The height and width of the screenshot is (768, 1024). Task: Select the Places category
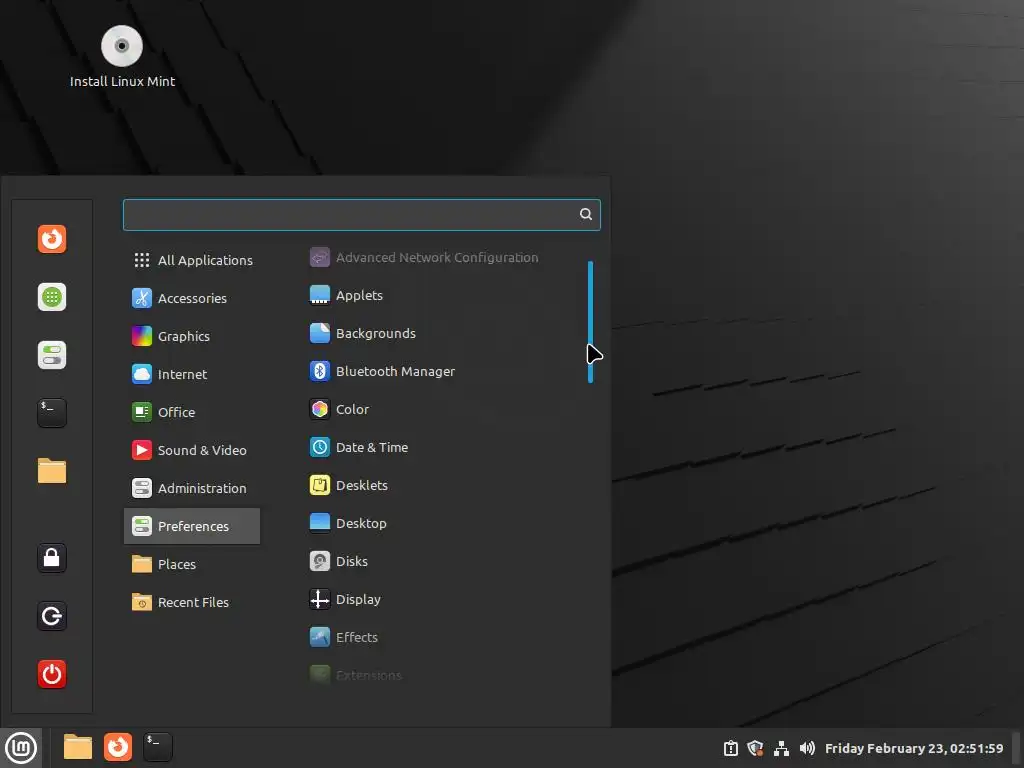click(x=192, y=564)
